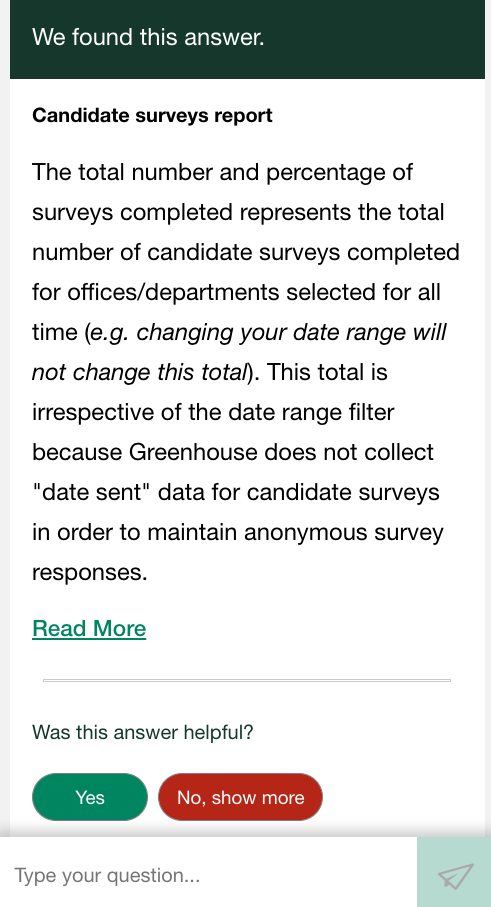This screenshot has width=491, height=907.
Task: Click the paper plane send icon
Action: coord(455,875)
